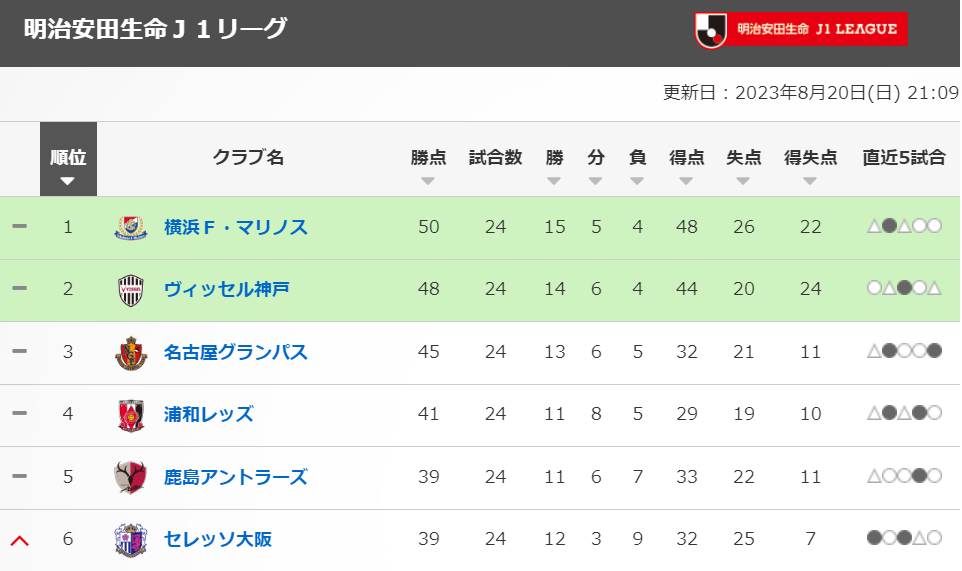This screenshot has height=571, width=962.
Task: Sort table by 勝点 arrow
Action: [428, 181]
